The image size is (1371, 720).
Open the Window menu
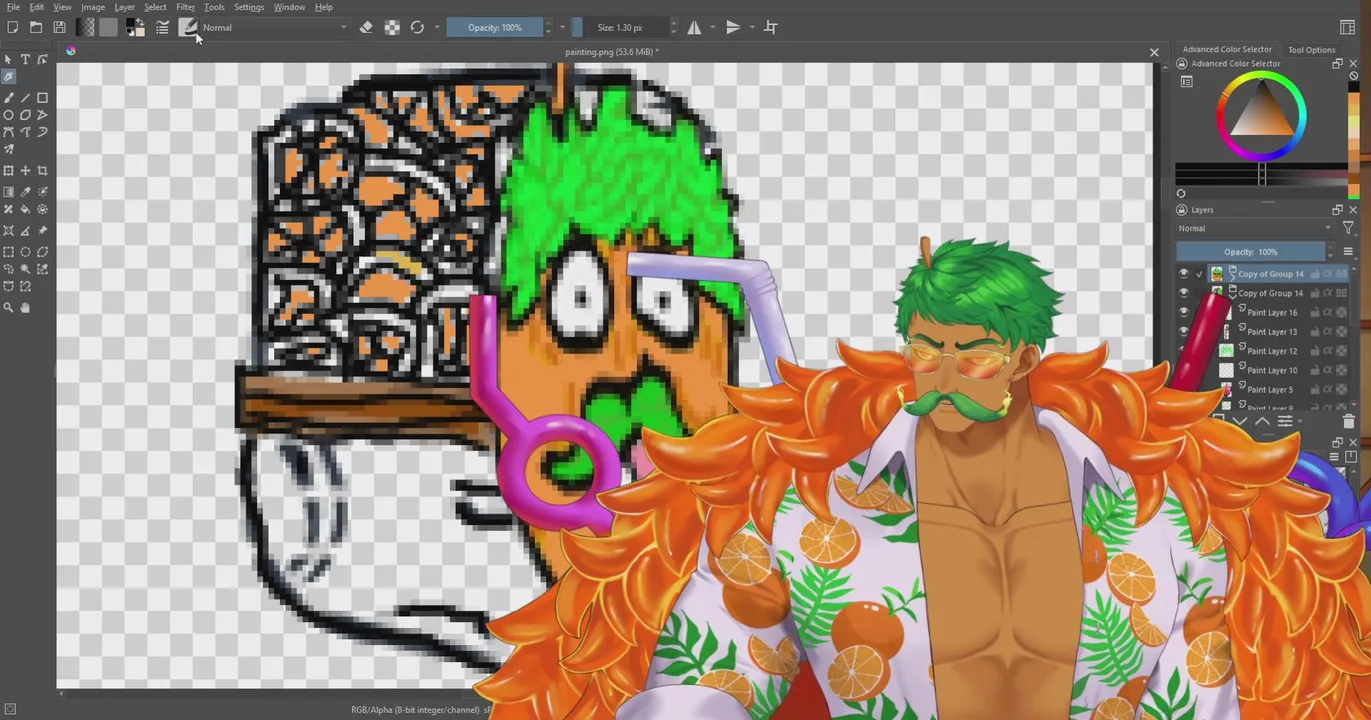point(289,7)
